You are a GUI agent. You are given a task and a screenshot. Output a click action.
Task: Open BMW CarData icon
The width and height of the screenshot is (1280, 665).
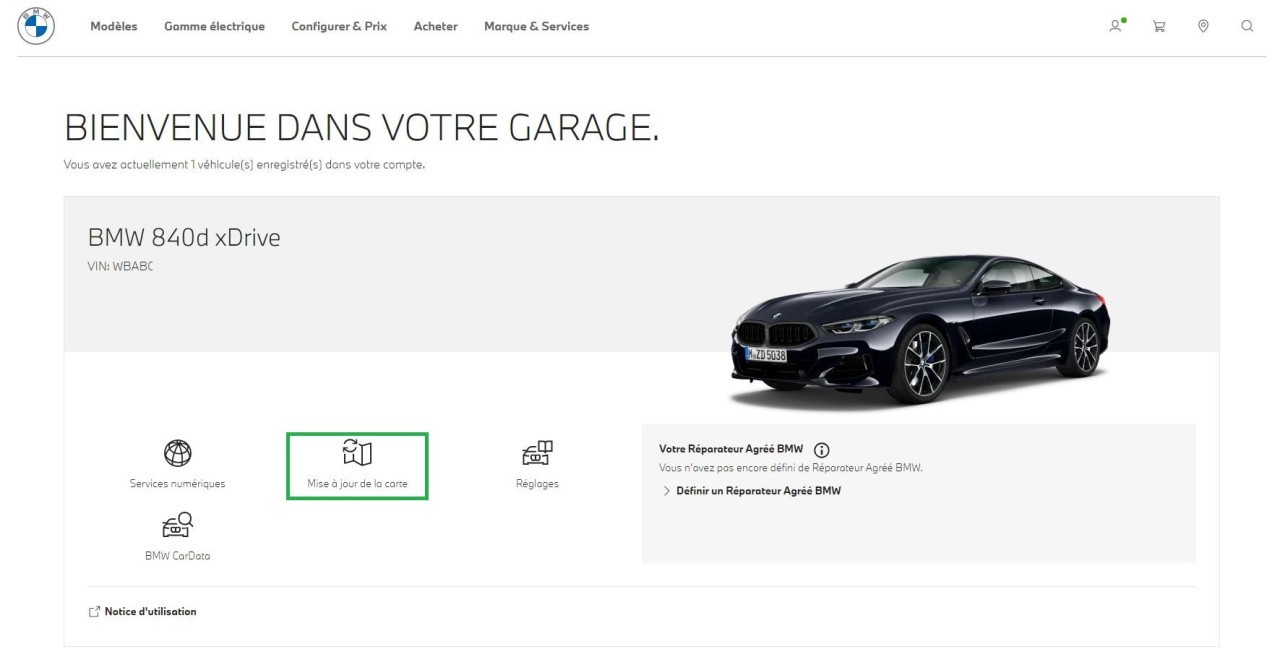click(177, 525)
